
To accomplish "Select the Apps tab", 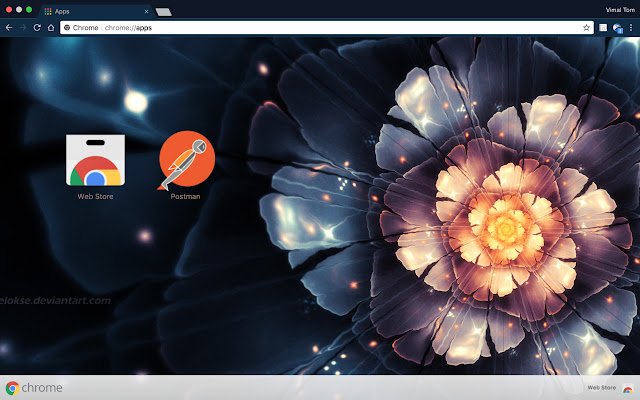I will (x=96, y=11).
